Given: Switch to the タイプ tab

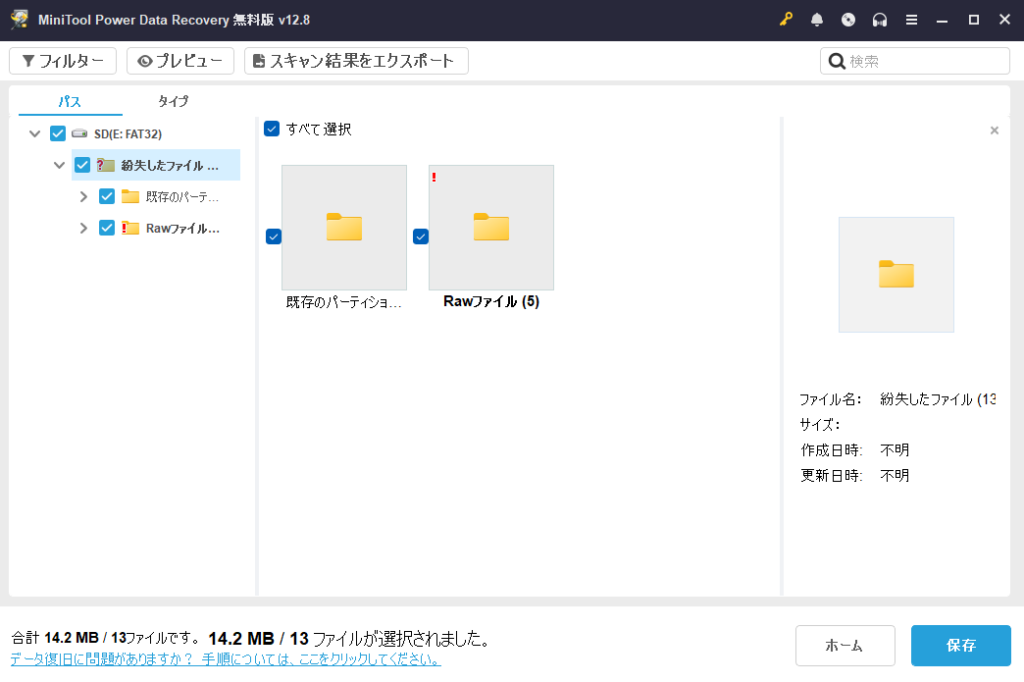Looking at the screenshot, I should pyautogui.click(x=173, y=101).
